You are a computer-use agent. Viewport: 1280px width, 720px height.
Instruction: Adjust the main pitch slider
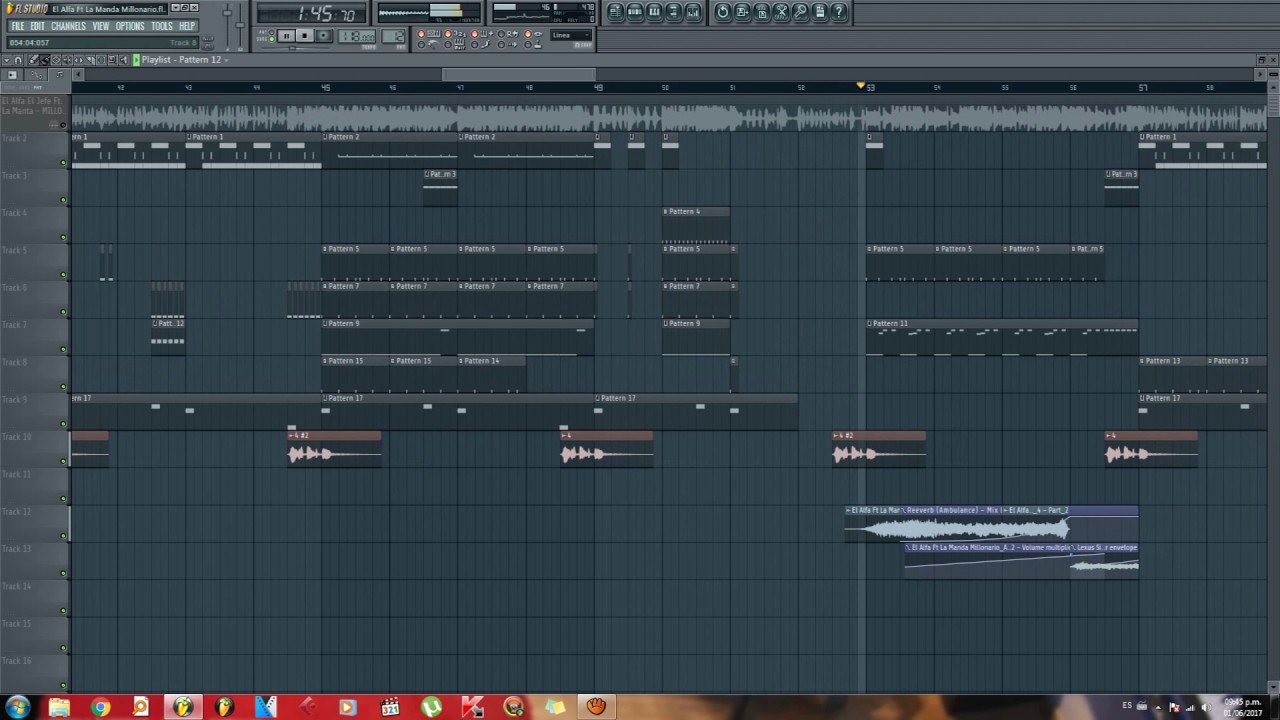coord(240,25)
